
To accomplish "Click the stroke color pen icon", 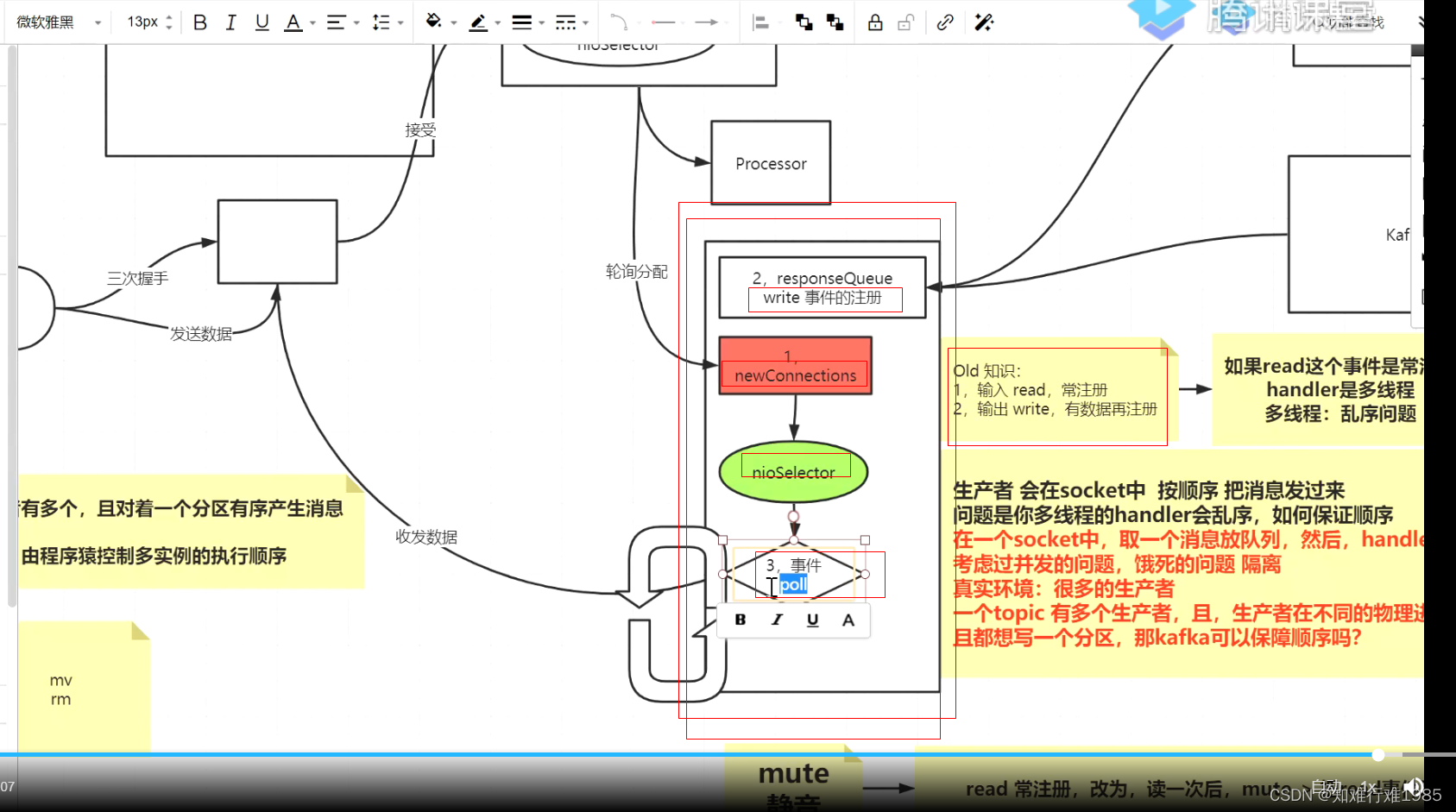I will 478,22.
